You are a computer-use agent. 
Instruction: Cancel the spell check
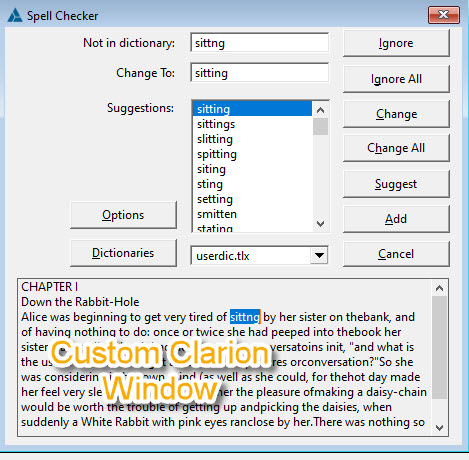tap(396, 254)
